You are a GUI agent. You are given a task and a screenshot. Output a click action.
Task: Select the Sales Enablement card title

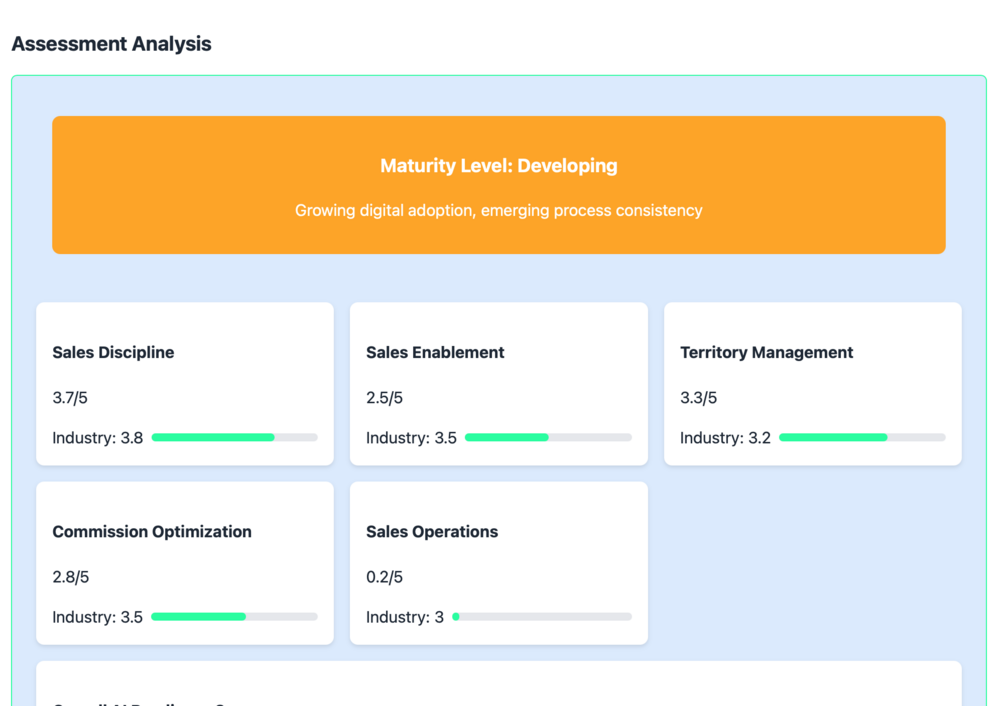click(435, 353)
